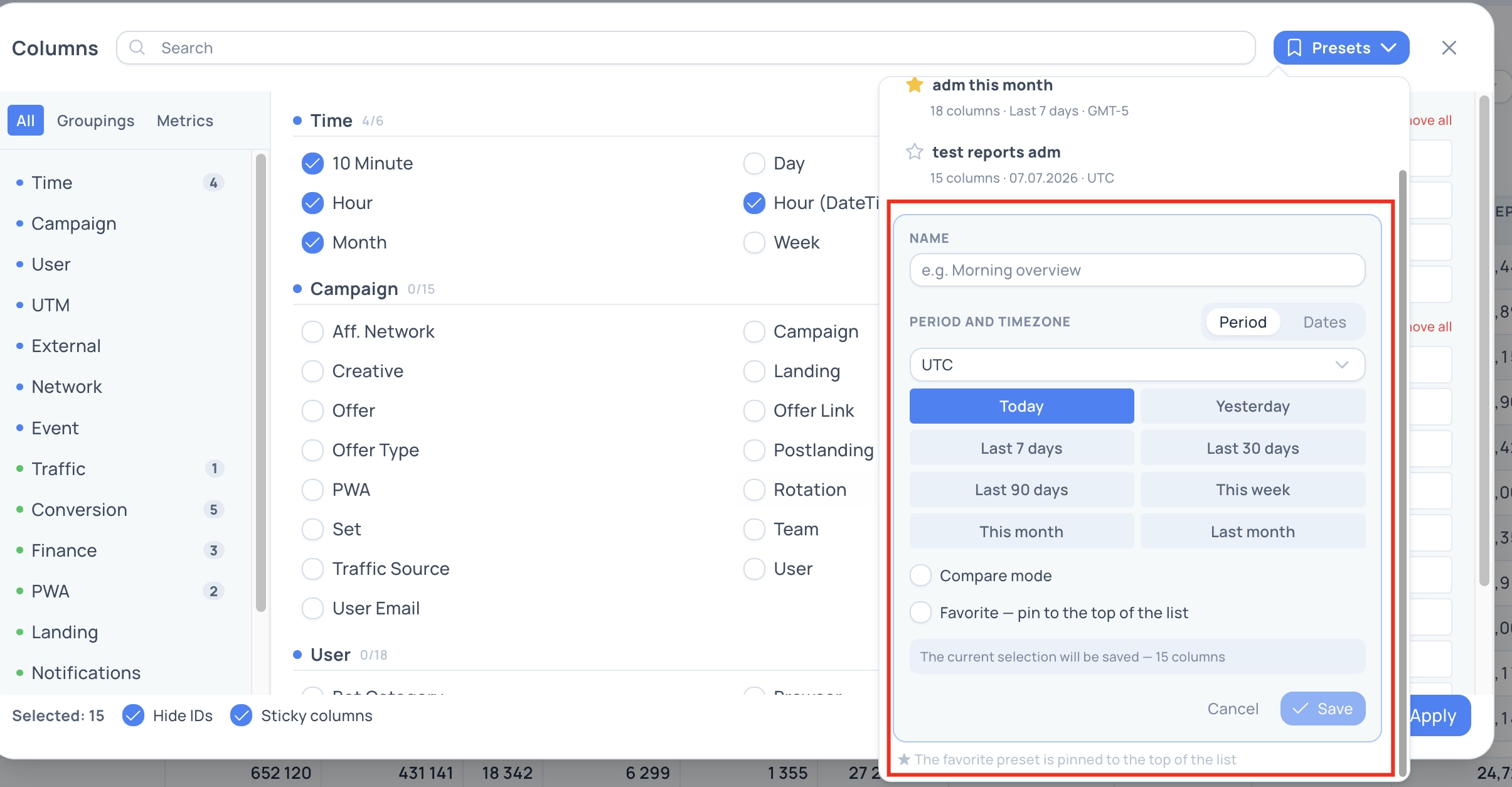Jump to the Conversion category in sidebar
The image size is (1512, 787).
[x=79, y=510]
